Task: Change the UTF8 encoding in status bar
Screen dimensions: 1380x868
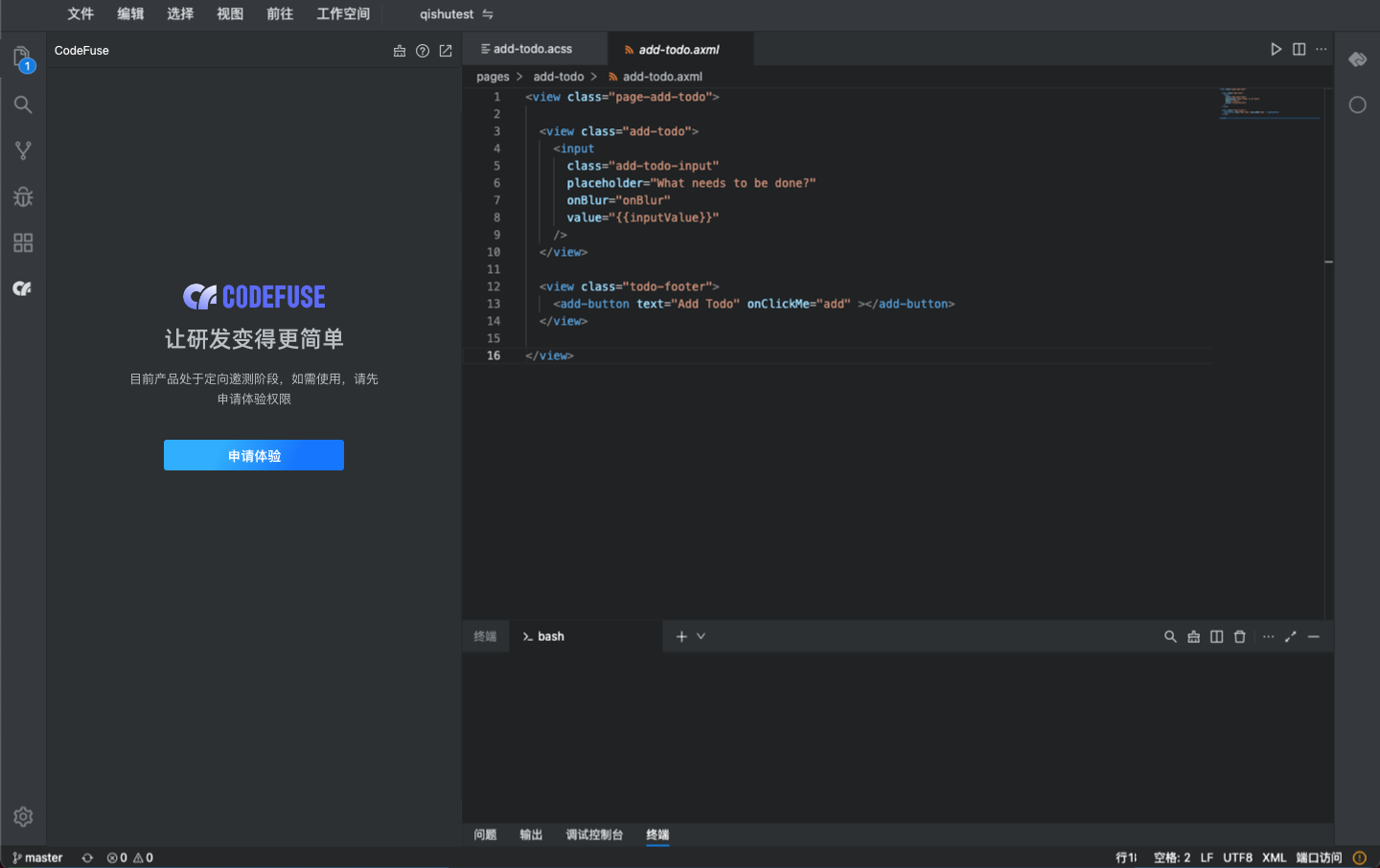Action: pos(1237,857)
